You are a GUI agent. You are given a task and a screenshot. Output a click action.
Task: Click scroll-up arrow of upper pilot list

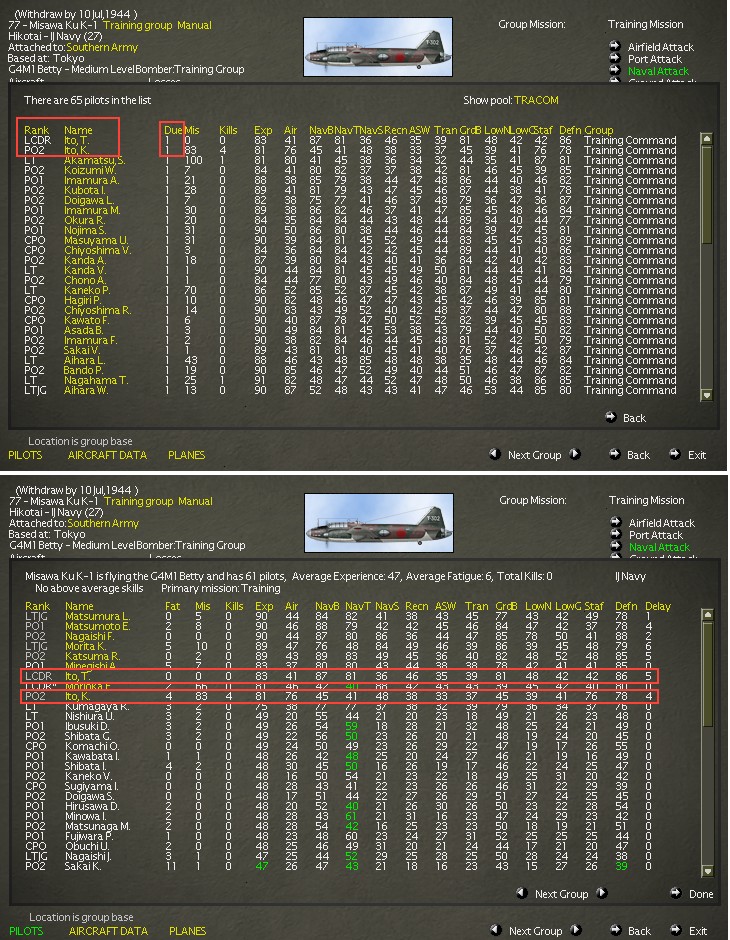(707, 138)
